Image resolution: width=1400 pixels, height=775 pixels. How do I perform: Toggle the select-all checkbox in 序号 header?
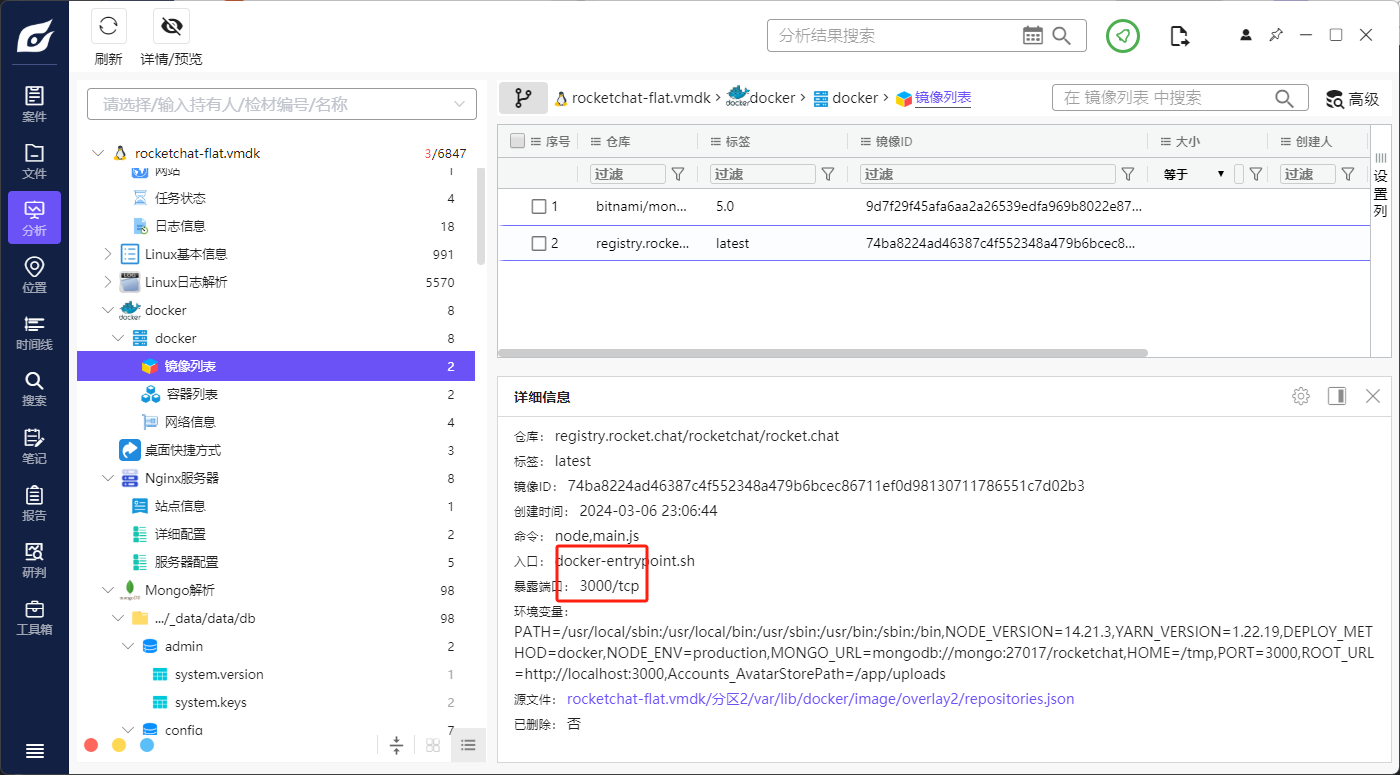(x=517, y=141)
